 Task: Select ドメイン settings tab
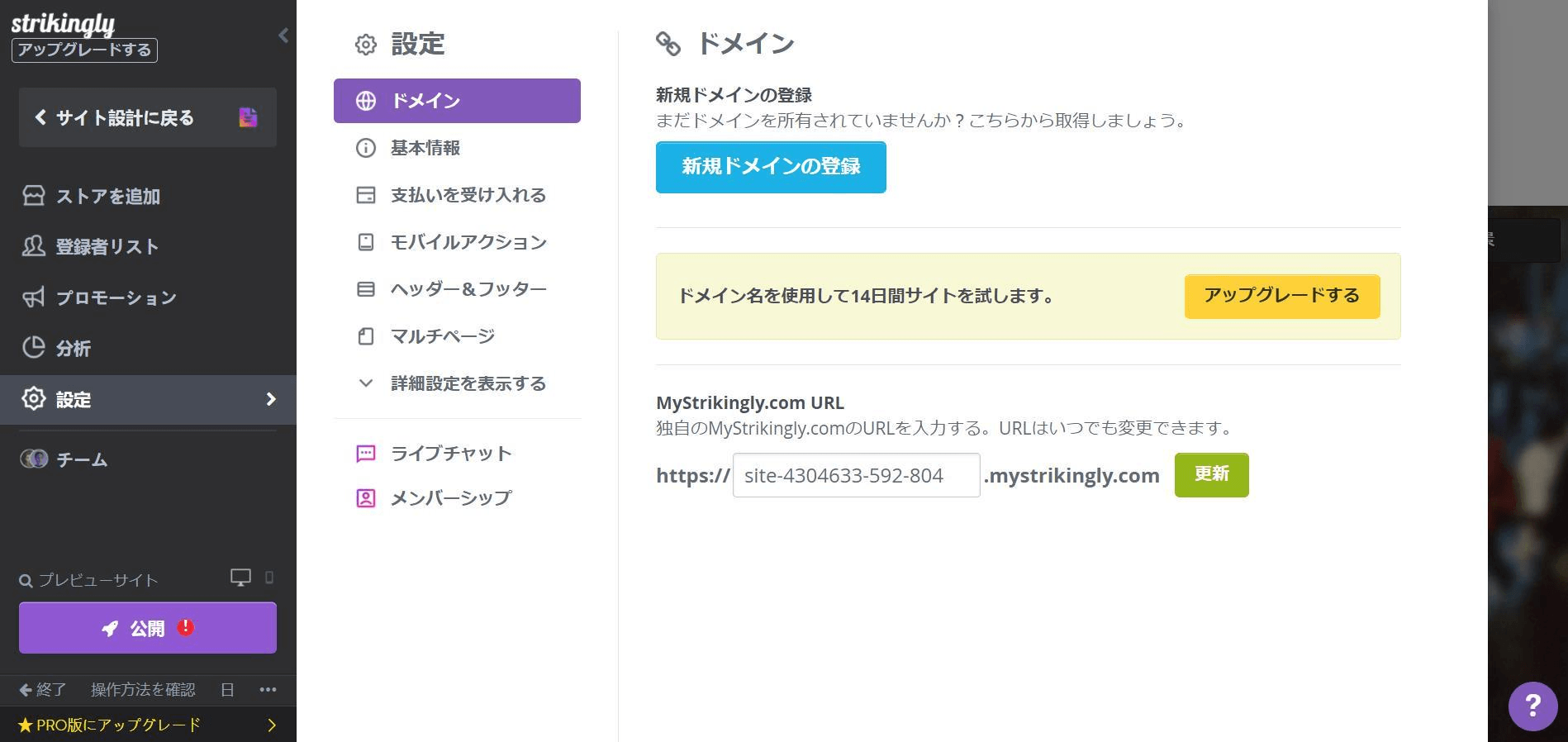click(x=457, y=101)
